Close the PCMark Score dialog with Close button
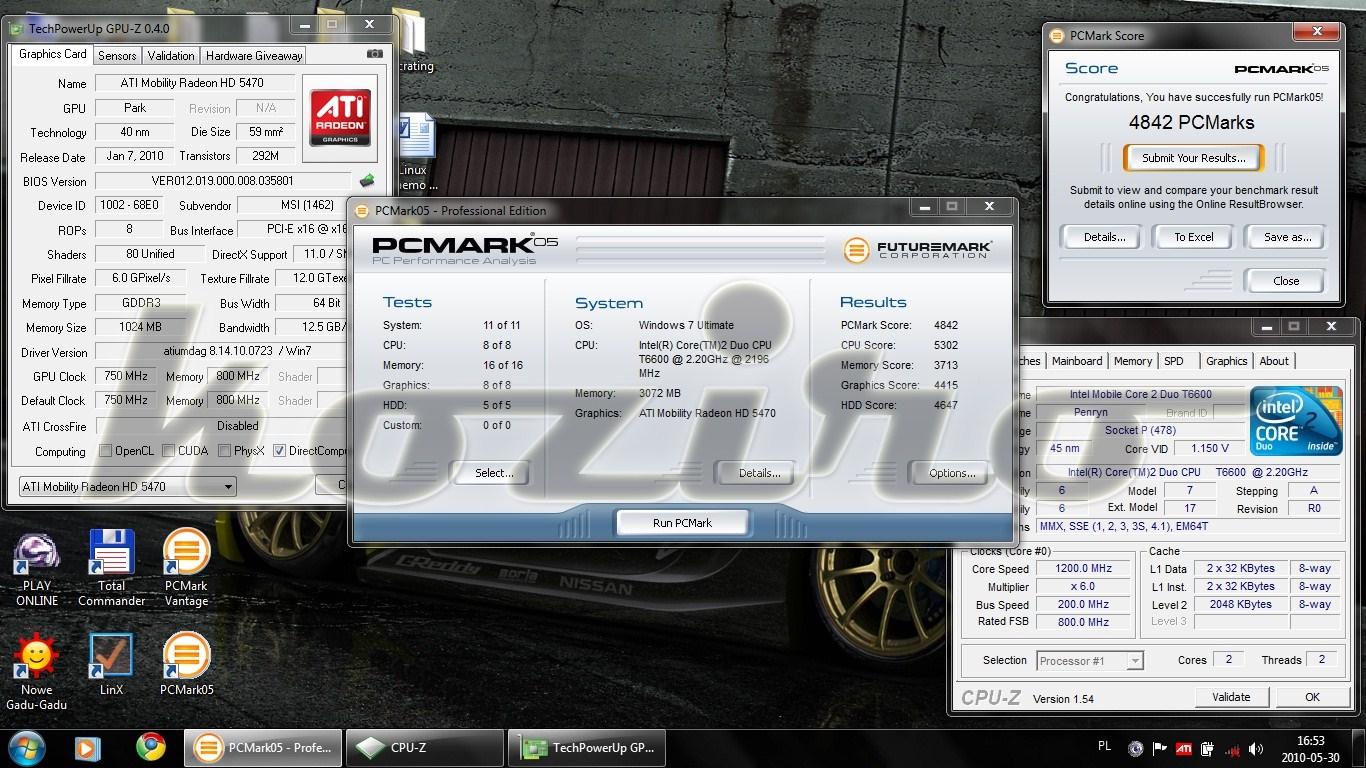Image resolution: width=1366 pixels, height=768 pixels. (x=1286, y=281)
